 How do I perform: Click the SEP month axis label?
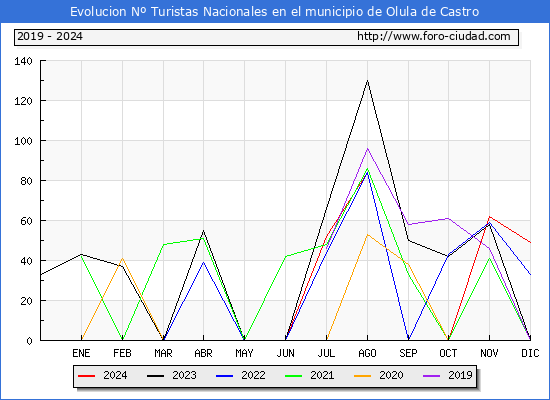coord(408,353)
